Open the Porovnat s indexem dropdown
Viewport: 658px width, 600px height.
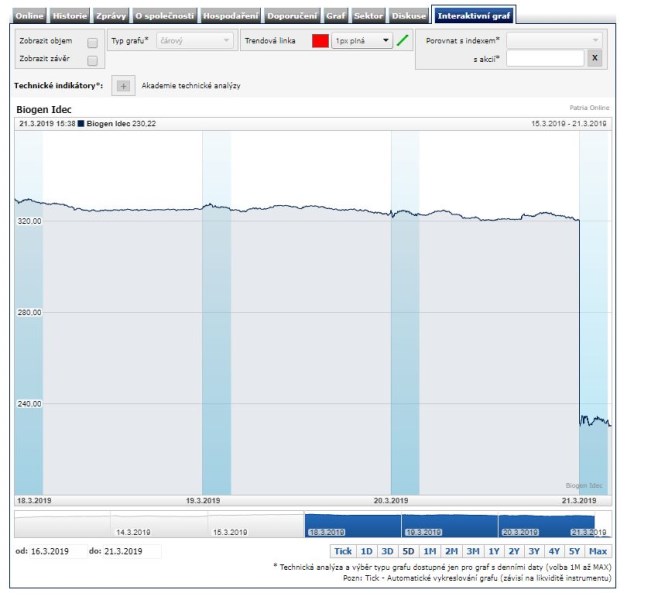[554, 40]
